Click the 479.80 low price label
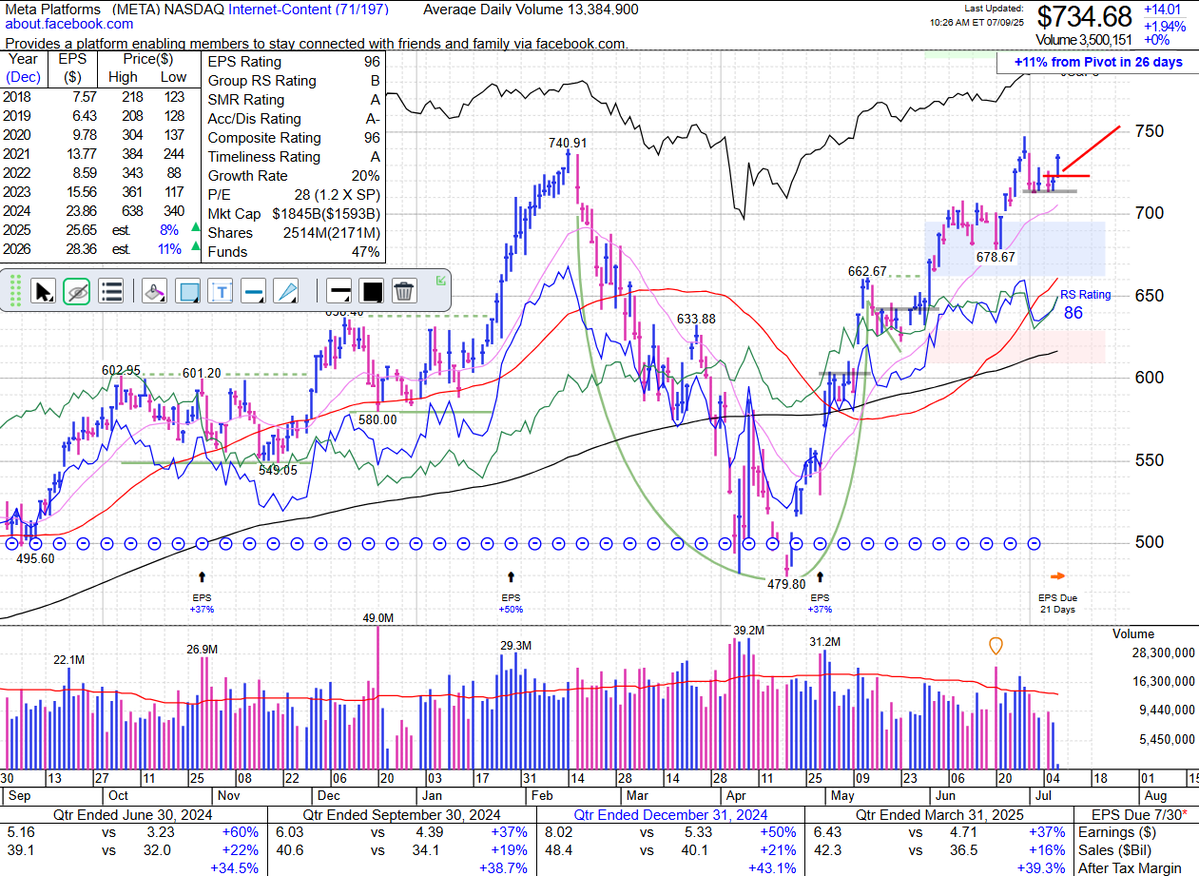Screen dimensions: 1199x876 click(x=786, y=584)
